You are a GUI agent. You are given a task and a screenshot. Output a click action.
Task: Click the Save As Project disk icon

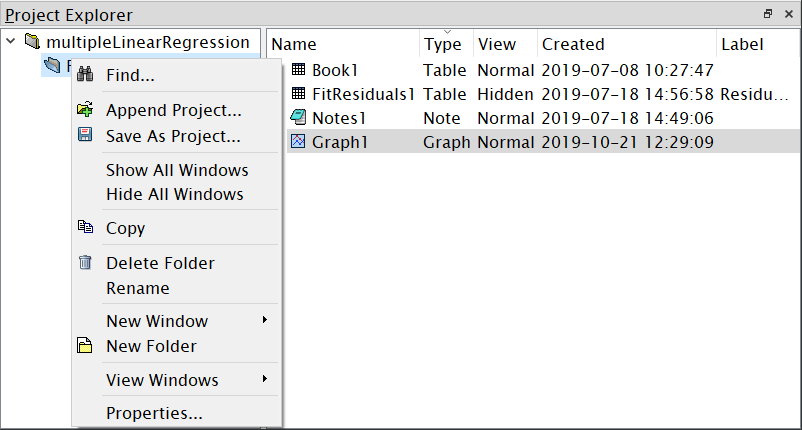click(x=86, y=135)
